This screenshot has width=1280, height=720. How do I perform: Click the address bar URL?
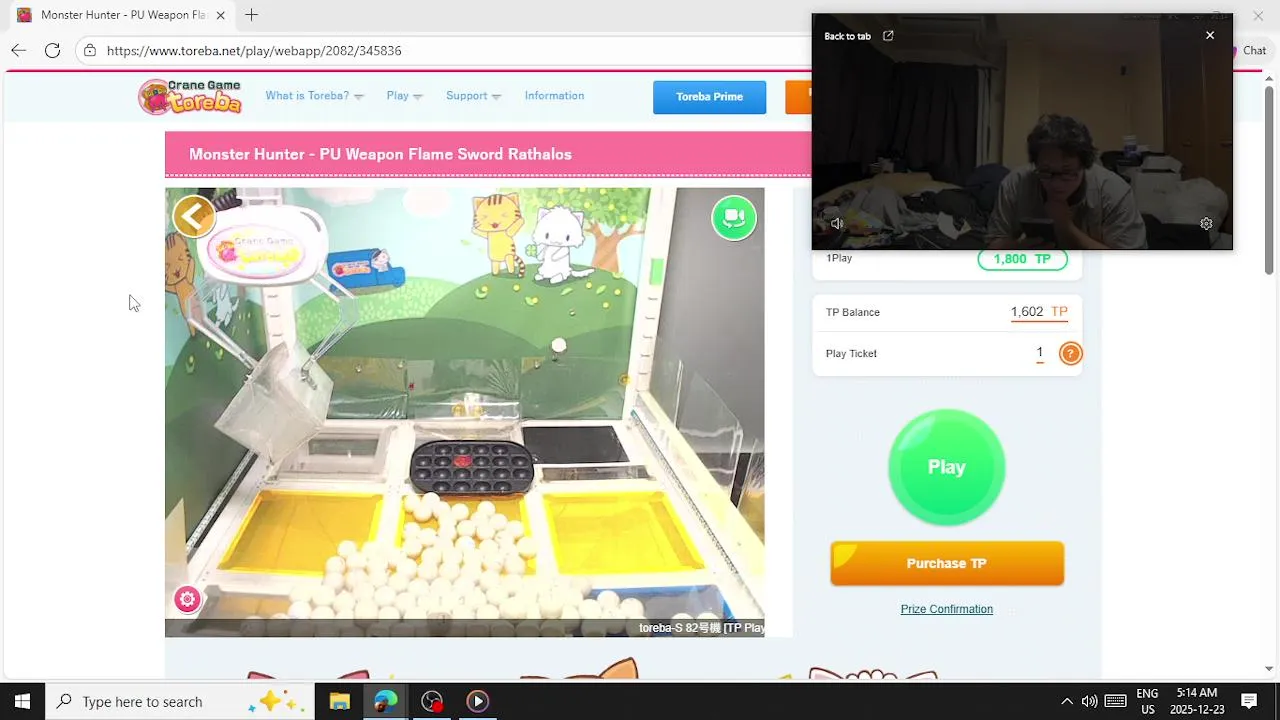(x=254, y=50)
